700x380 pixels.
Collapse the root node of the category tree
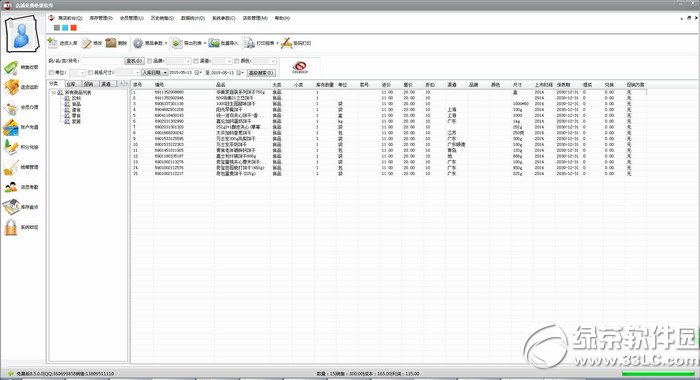click(x=54, y=92)
